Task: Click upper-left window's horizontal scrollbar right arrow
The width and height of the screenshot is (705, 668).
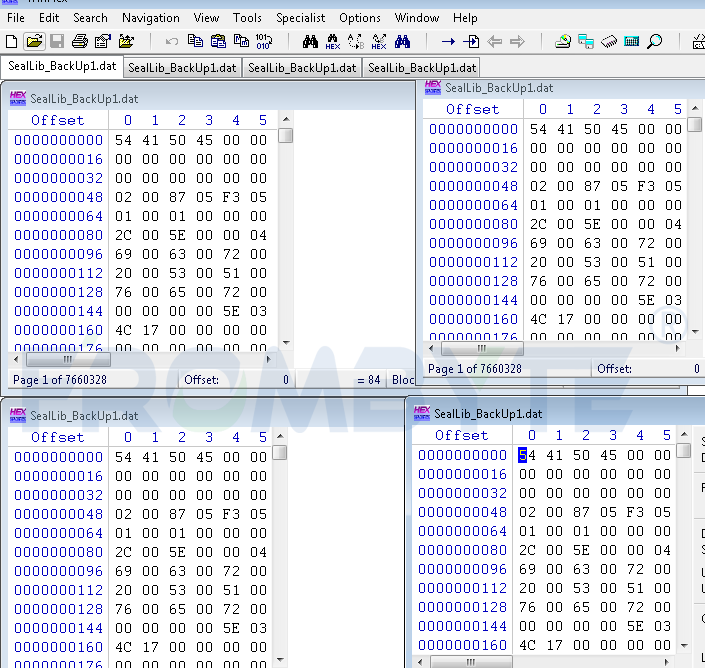Action: [x=268, y=359]
